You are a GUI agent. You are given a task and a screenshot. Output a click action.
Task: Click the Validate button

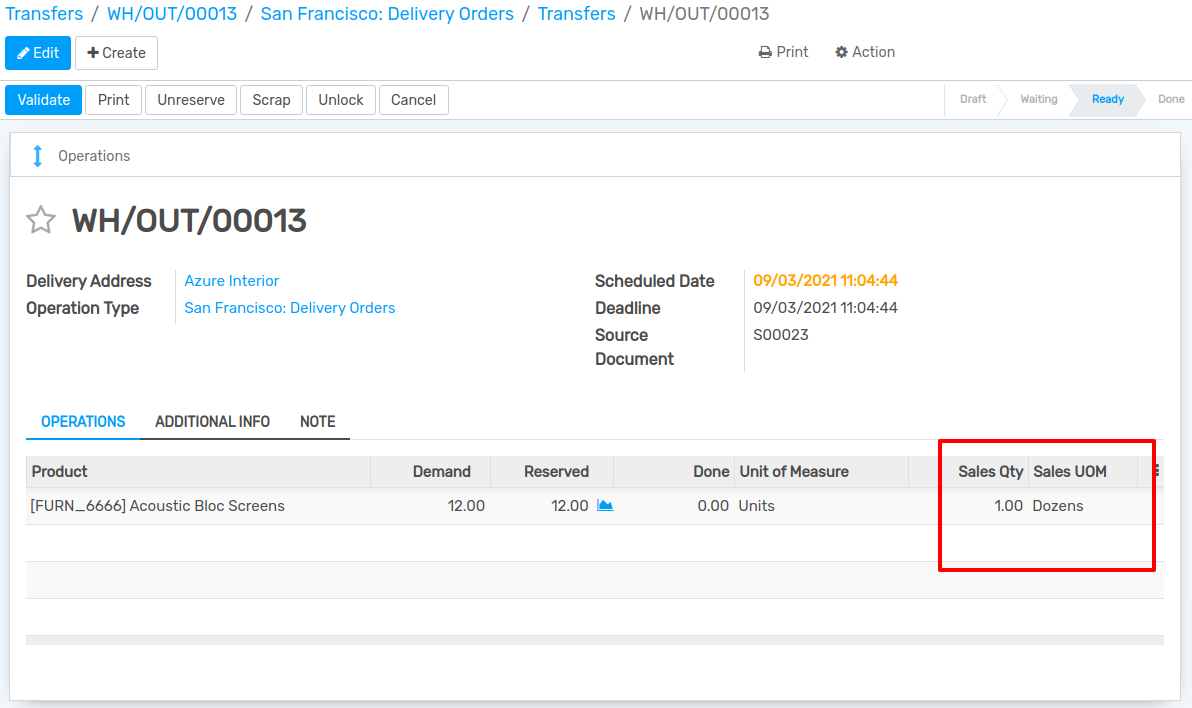(43, 99)
